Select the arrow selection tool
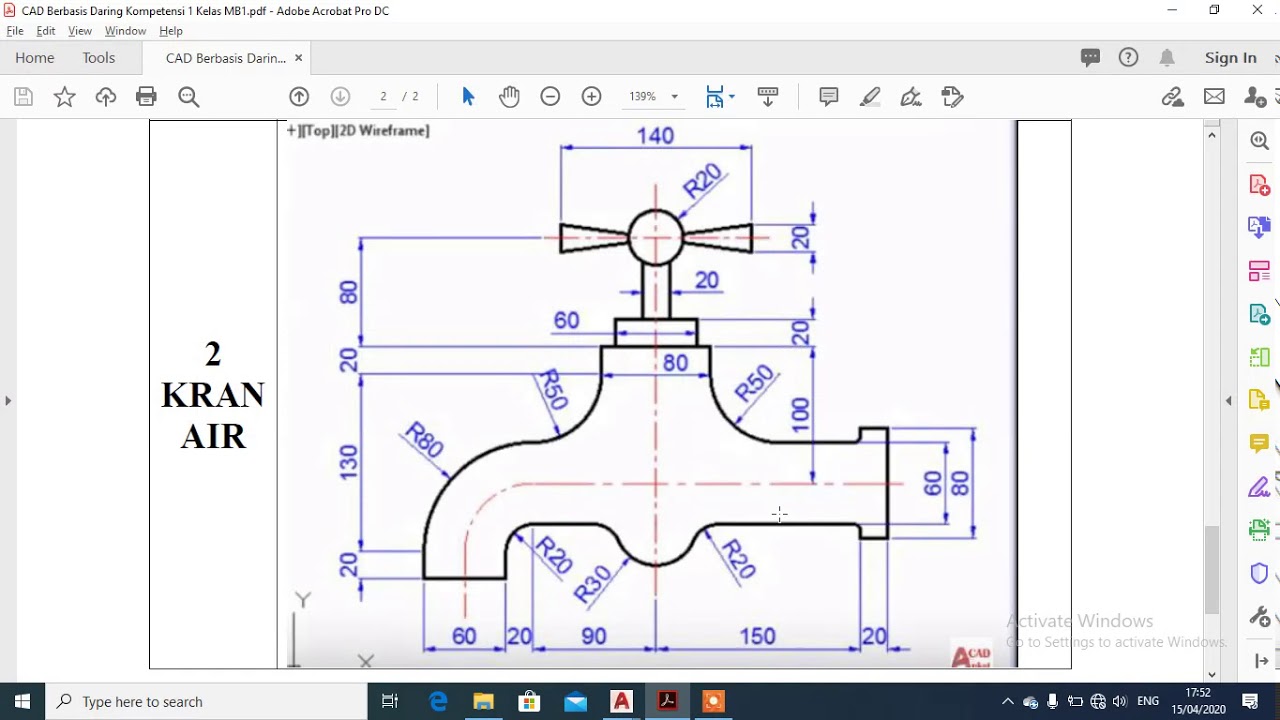1280x720 pixels. pyautogui.click(x=468, y=97)
